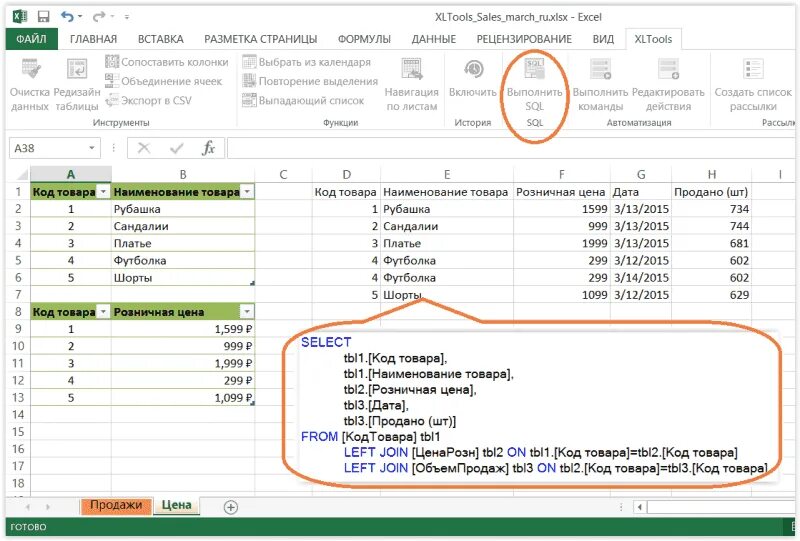Click cell B2 containing Рубашка
800x541 pixels.
point(183,209)
